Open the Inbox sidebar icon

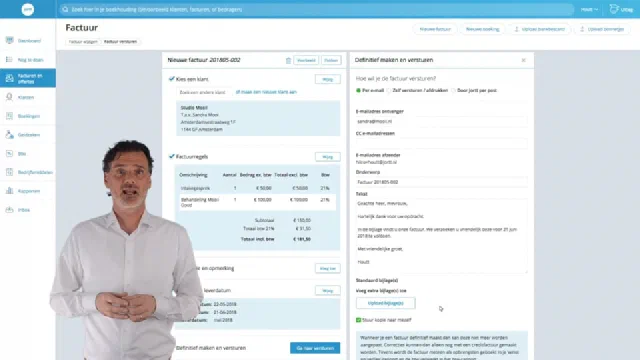click(9, 210)
